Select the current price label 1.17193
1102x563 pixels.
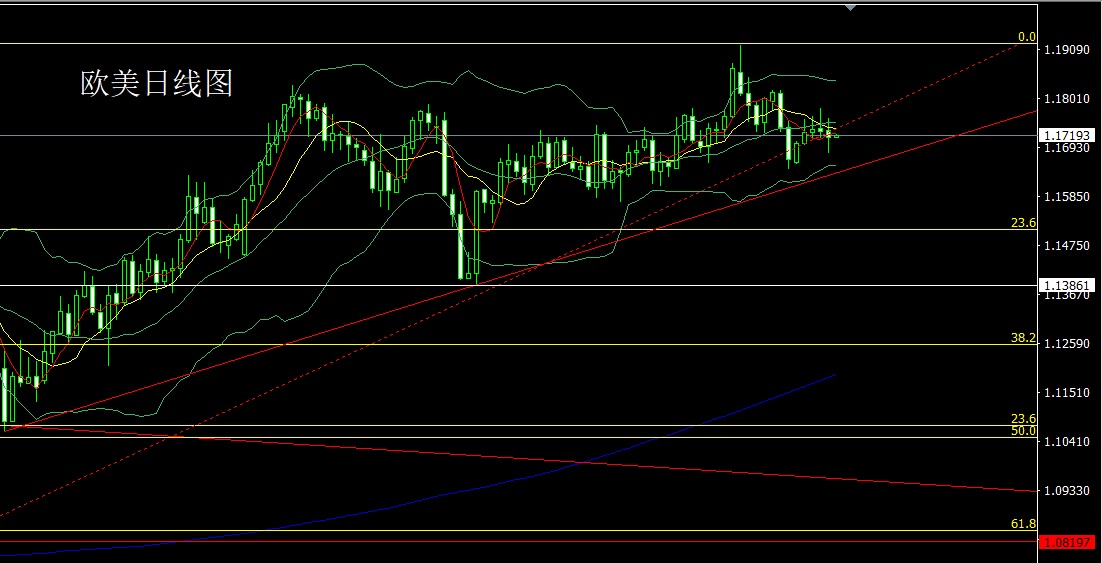[x=1066, y=134]
